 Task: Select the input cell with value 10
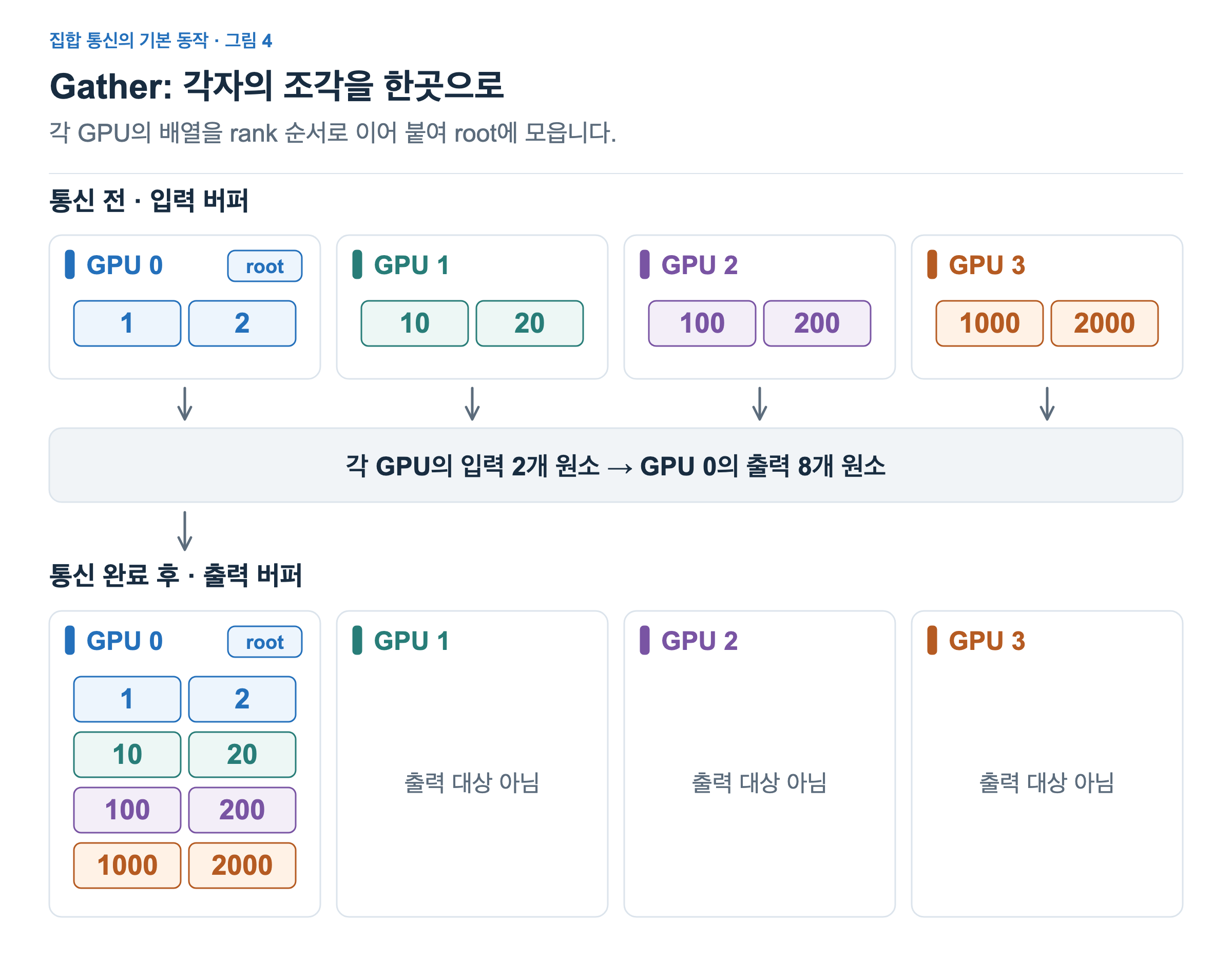click(415, 323)
